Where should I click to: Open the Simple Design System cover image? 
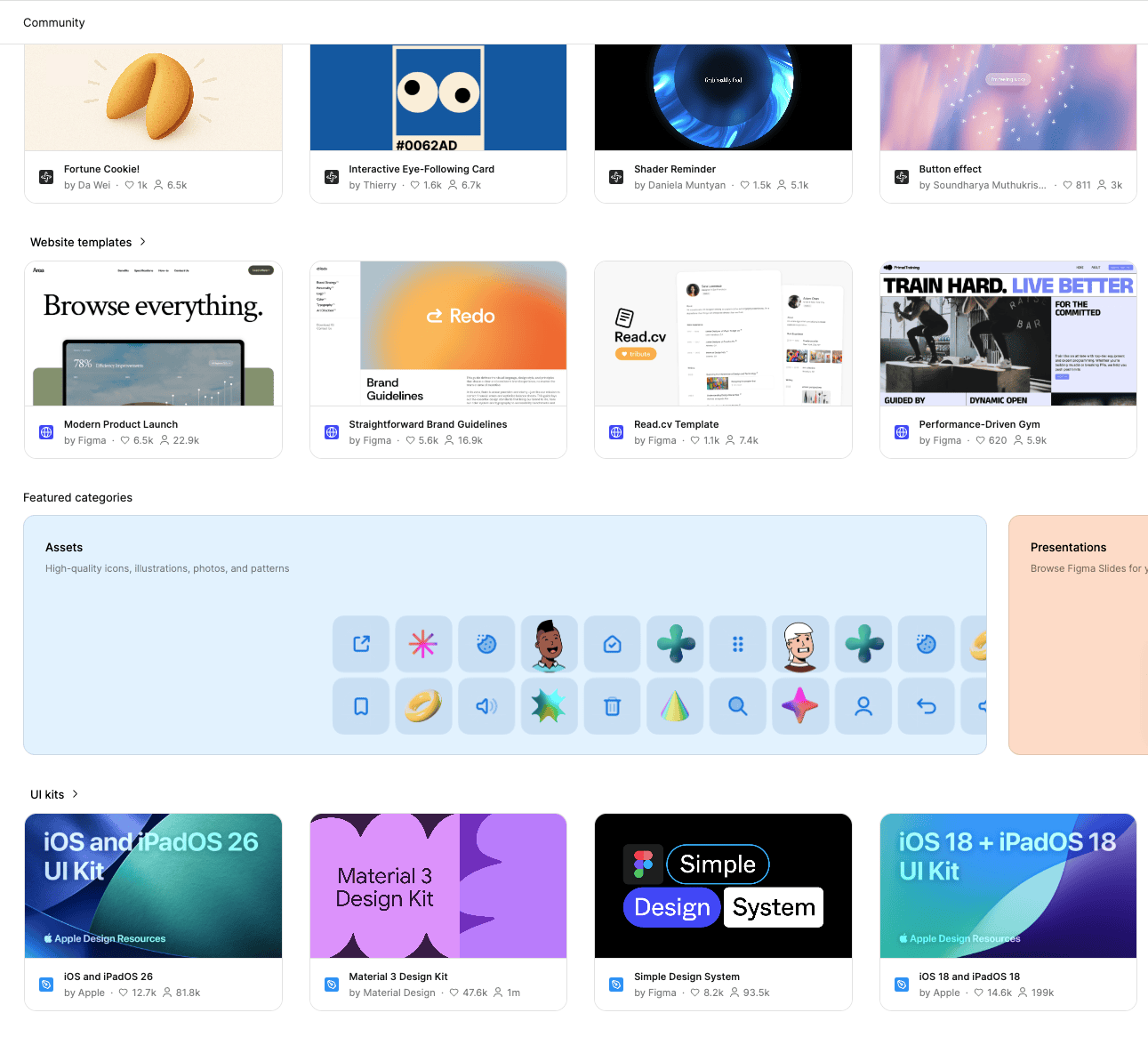pyautogui.click(x=723, y=886)
